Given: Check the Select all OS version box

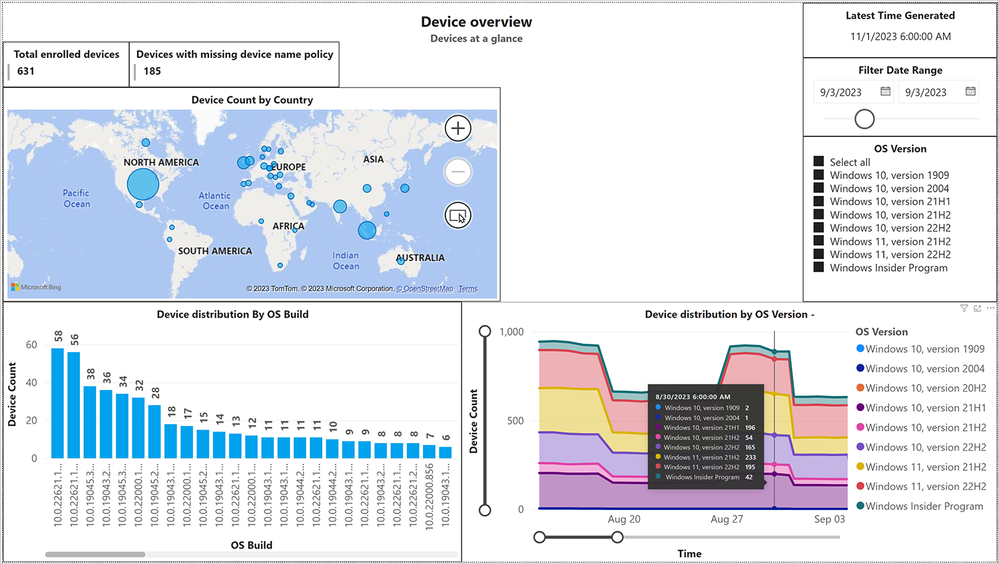Looking at the screenshot, I should (819, 162).
